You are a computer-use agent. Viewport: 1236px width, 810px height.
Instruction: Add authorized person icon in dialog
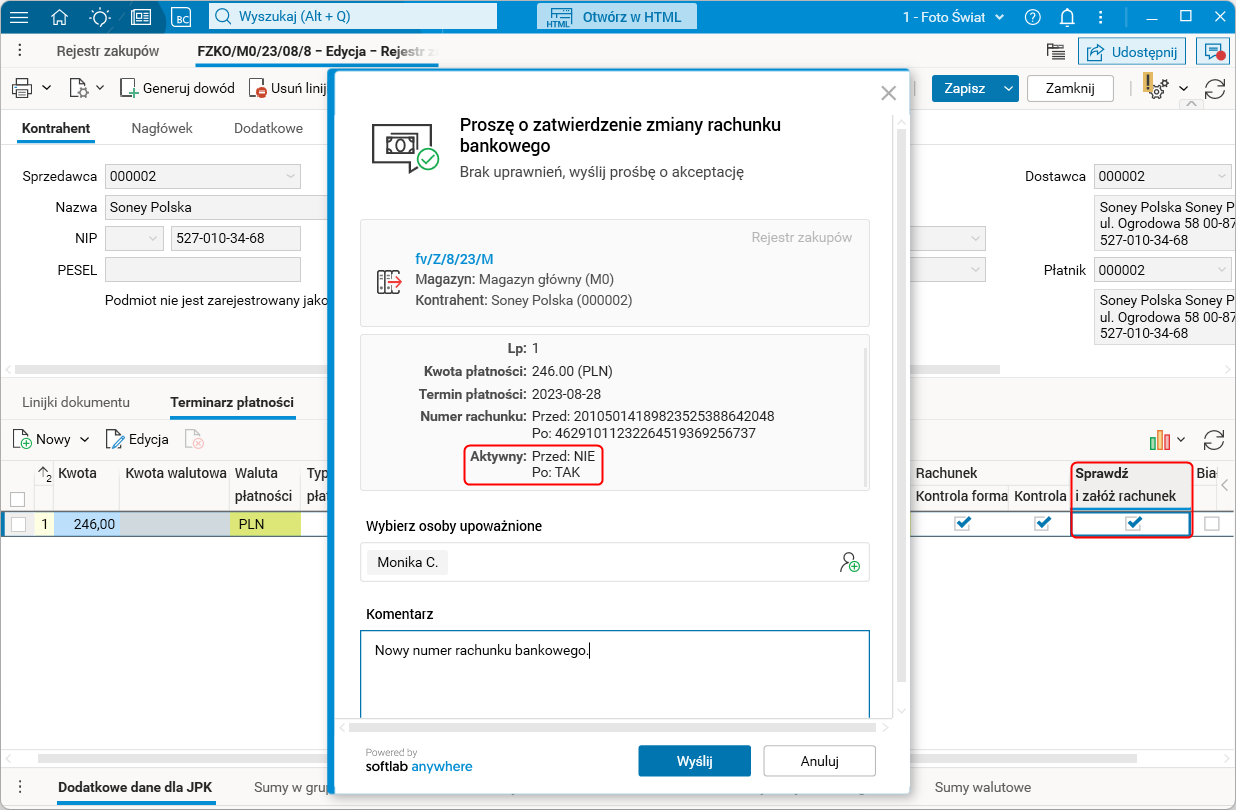tap(849, 562)
